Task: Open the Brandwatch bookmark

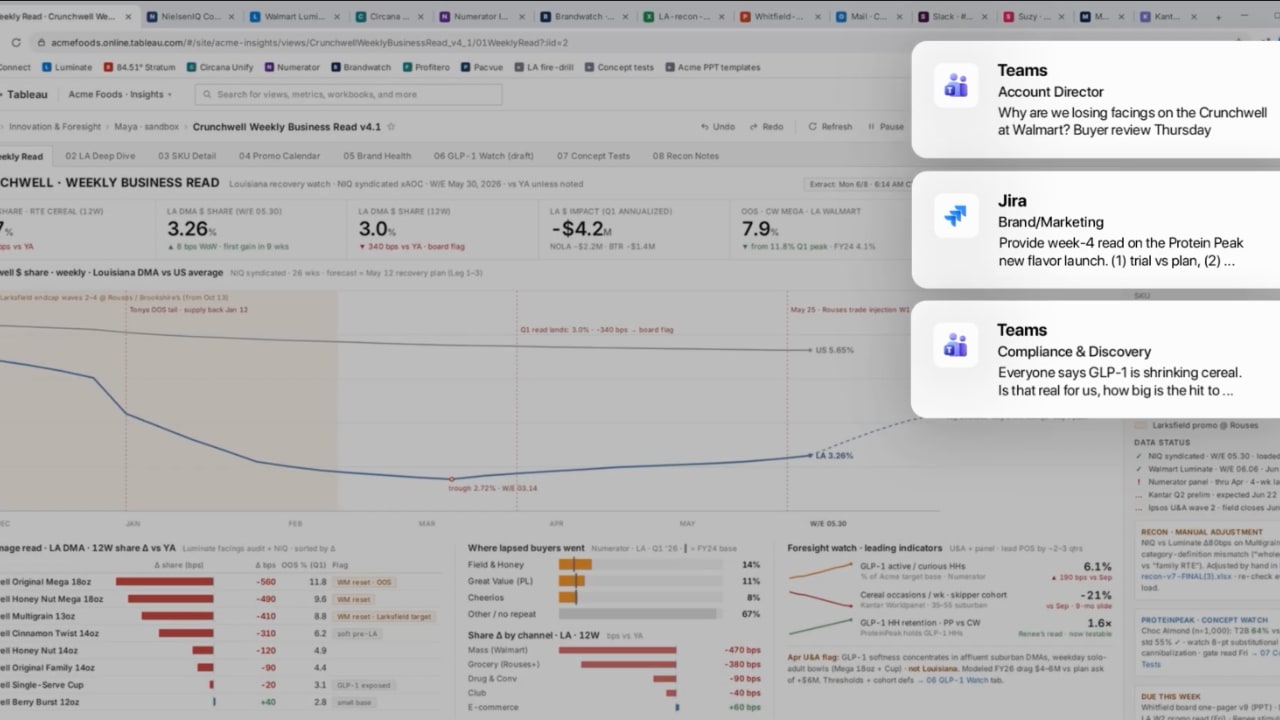Action: pyautogui.click(x=361, y=67)
